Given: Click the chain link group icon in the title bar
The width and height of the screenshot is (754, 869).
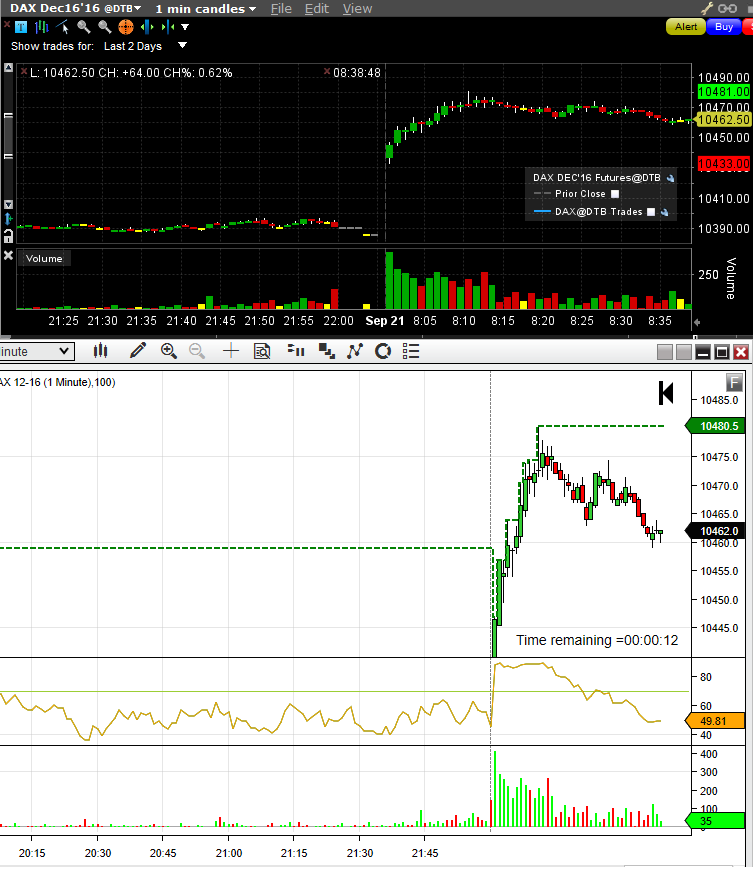Looking at the screenshot, I should (x=727, y=8).
